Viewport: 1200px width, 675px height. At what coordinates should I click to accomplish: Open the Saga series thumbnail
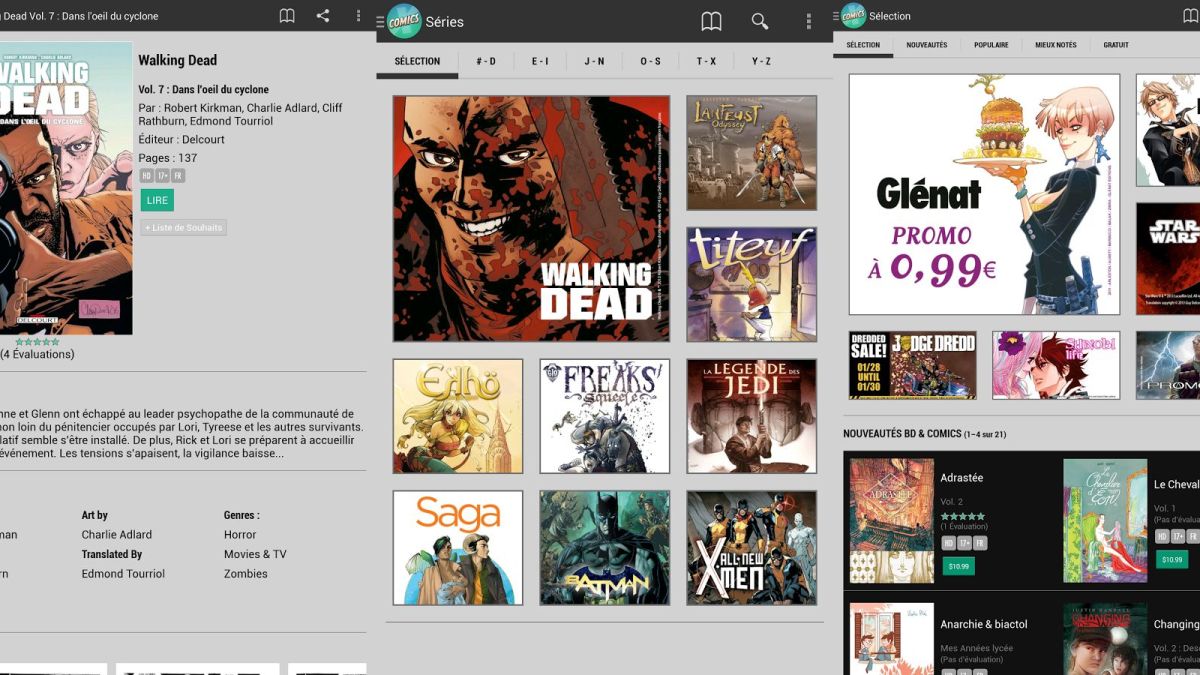coord(458,547)
